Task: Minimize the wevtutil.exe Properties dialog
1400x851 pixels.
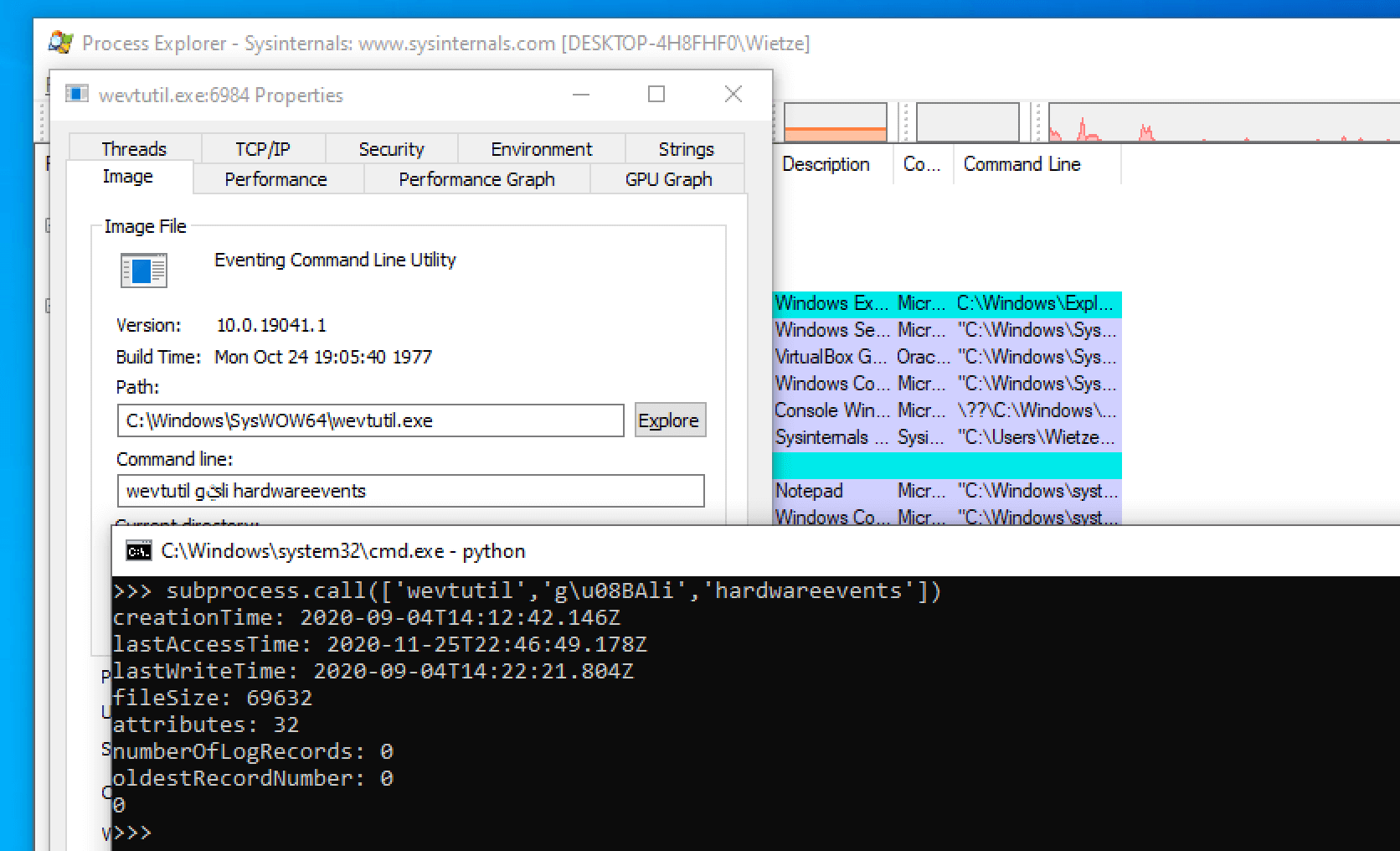Action: (581, 95)
